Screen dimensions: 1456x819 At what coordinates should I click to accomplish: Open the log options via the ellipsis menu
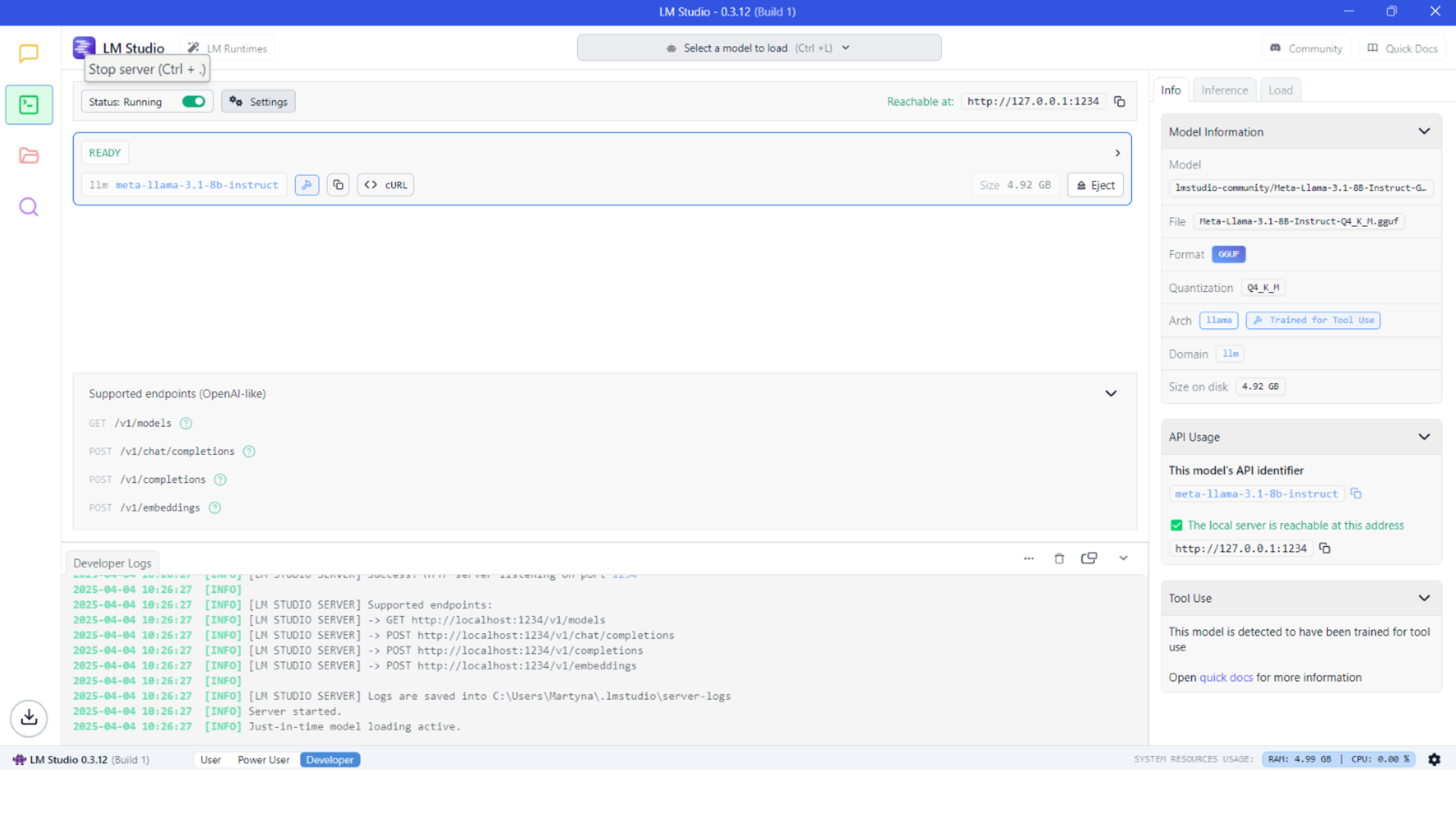[x=1028, y=558]
